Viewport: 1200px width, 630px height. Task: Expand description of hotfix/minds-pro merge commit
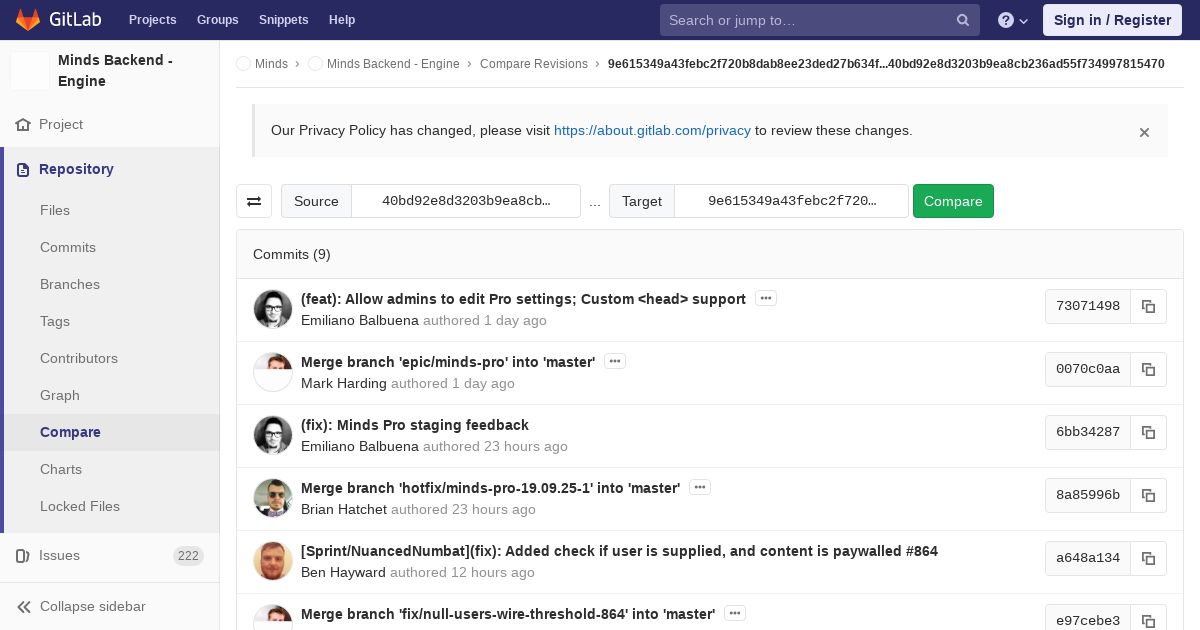coord(700,487)
